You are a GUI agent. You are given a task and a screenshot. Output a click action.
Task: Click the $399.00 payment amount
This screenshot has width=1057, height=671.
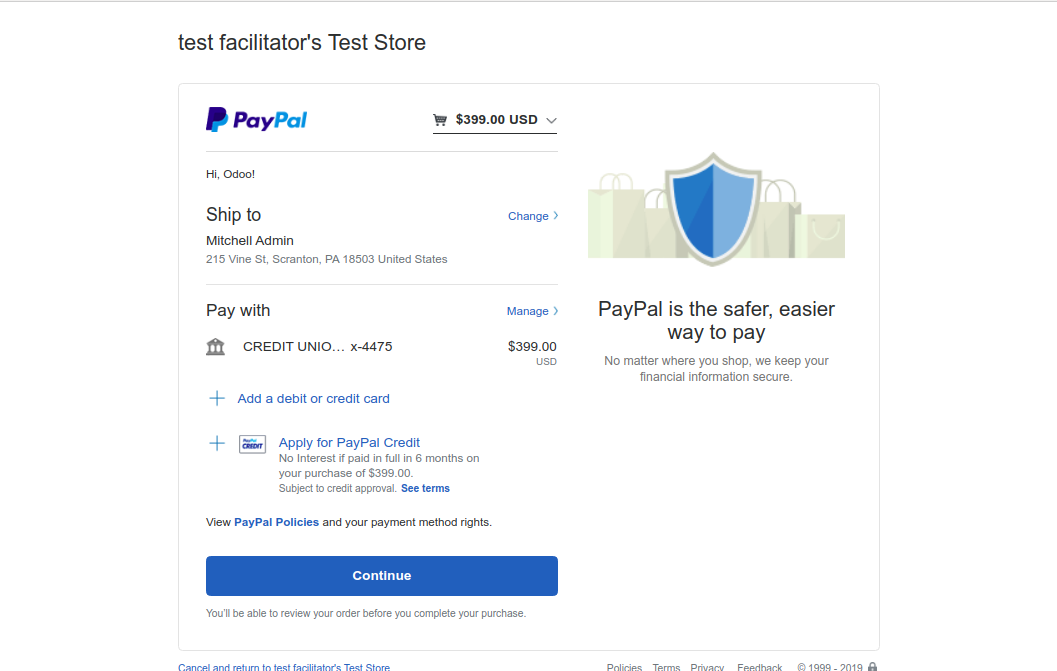click(532, 347)
